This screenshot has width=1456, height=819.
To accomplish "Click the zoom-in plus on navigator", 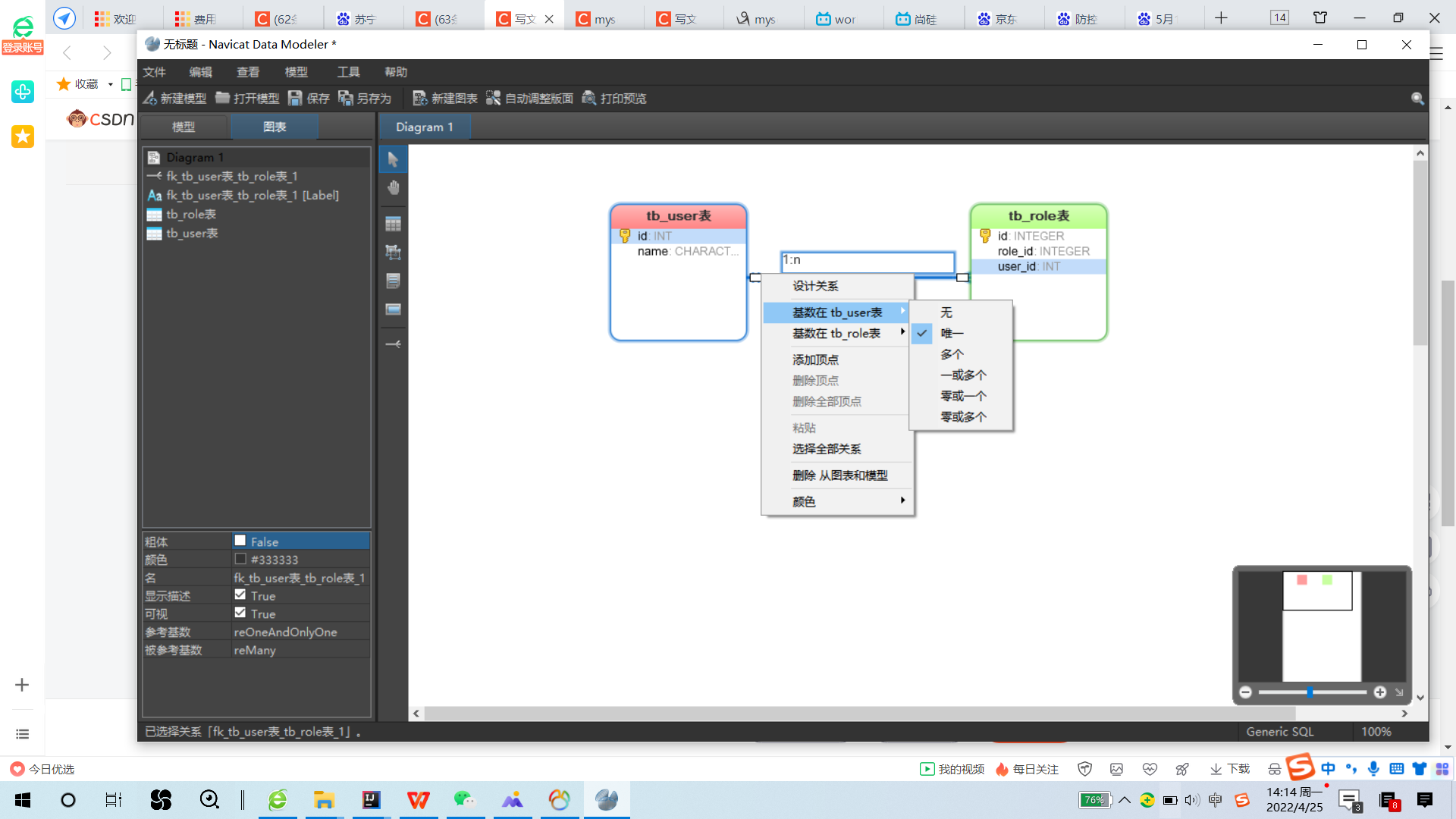I will click(x=1379, y=692).
